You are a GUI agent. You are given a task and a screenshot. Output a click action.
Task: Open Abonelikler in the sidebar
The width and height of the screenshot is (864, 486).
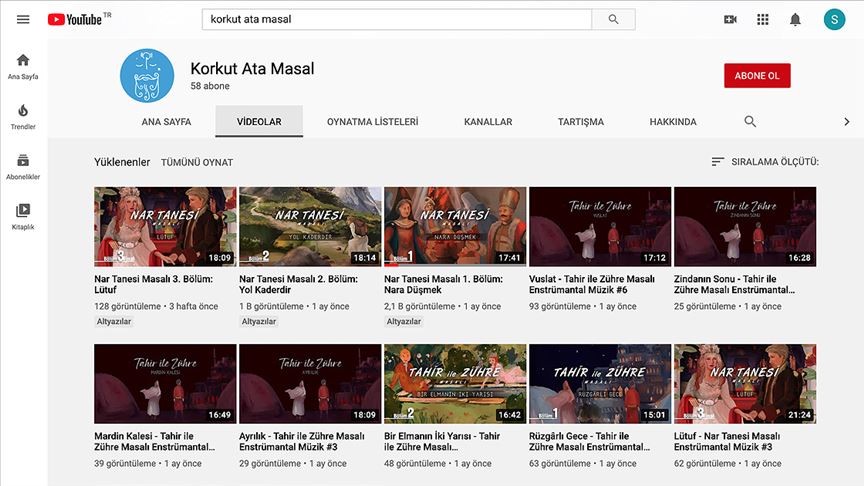[23, 166]
